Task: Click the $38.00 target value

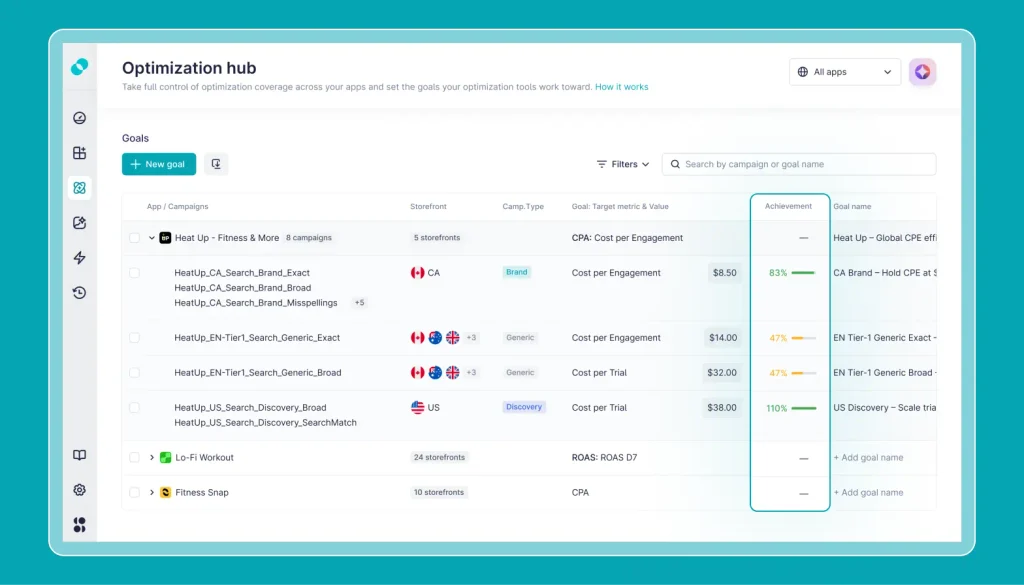Action: [722, 407]
